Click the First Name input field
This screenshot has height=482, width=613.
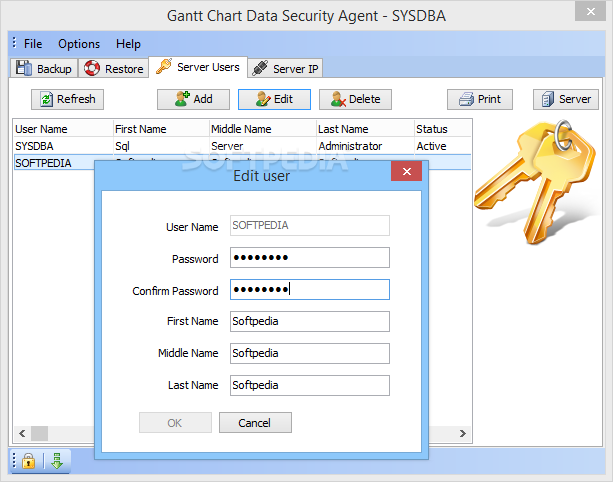[310, 321]
